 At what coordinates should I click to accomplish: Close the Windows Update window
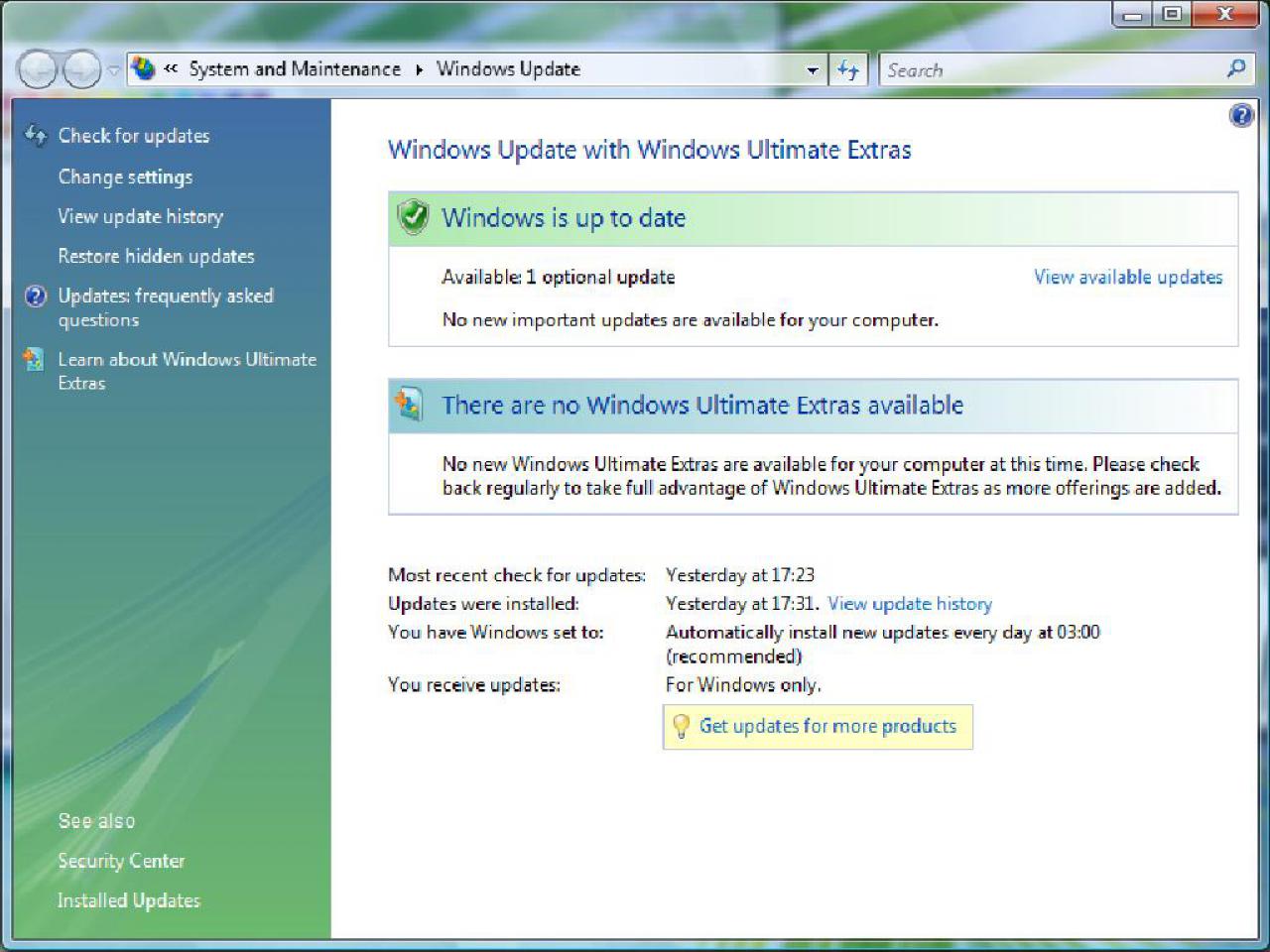(1226, 14)
